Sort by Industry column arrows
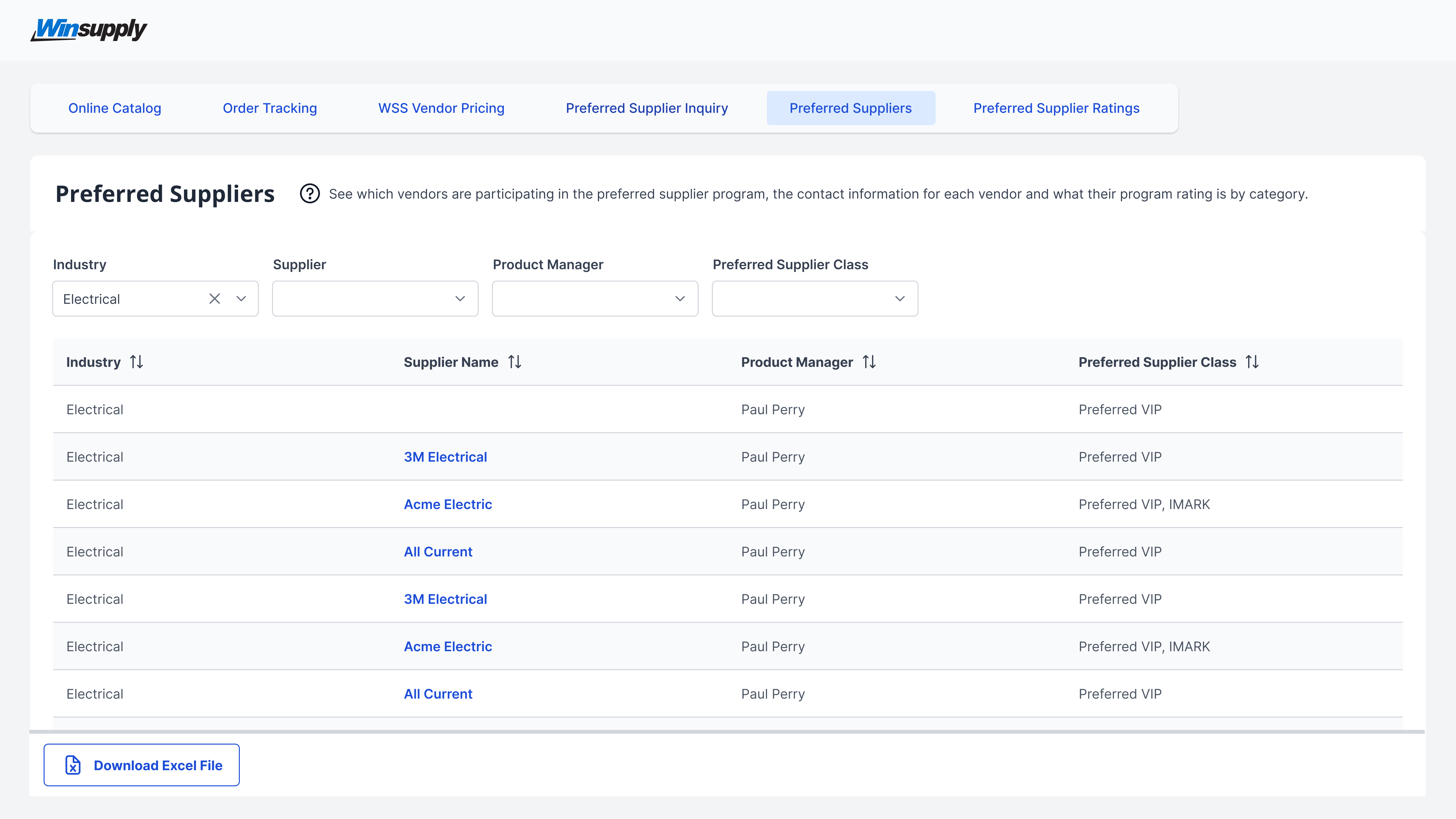The height and width of the screenshot is (819, 1456). pos(136,362)
